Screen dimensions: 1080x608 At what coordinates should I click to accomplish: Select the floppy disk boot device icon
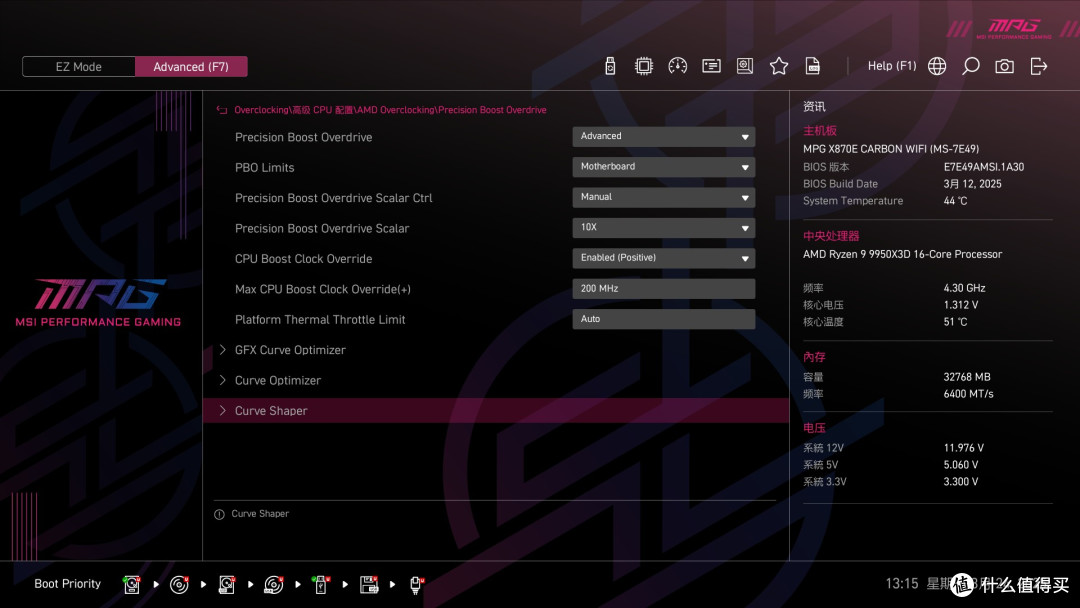pos(369,585)
